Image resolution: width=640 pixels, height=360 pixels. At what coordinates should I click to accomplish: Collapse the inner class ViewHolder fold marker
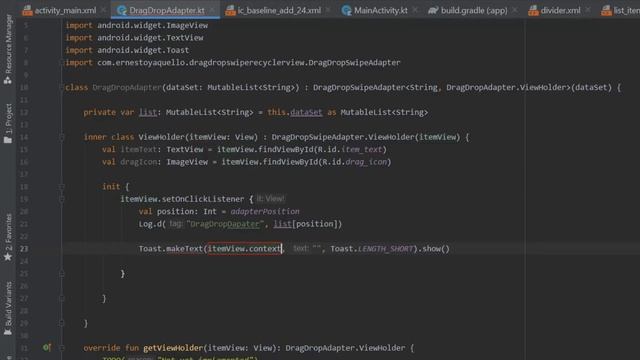62,137
